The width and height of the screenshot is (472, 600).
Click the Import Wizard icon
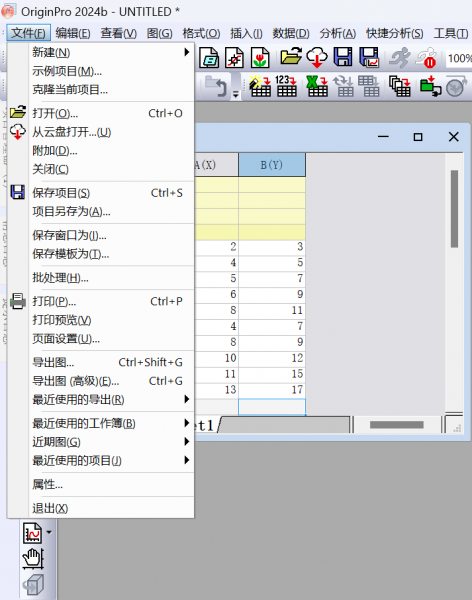click(x=260, y=86)
